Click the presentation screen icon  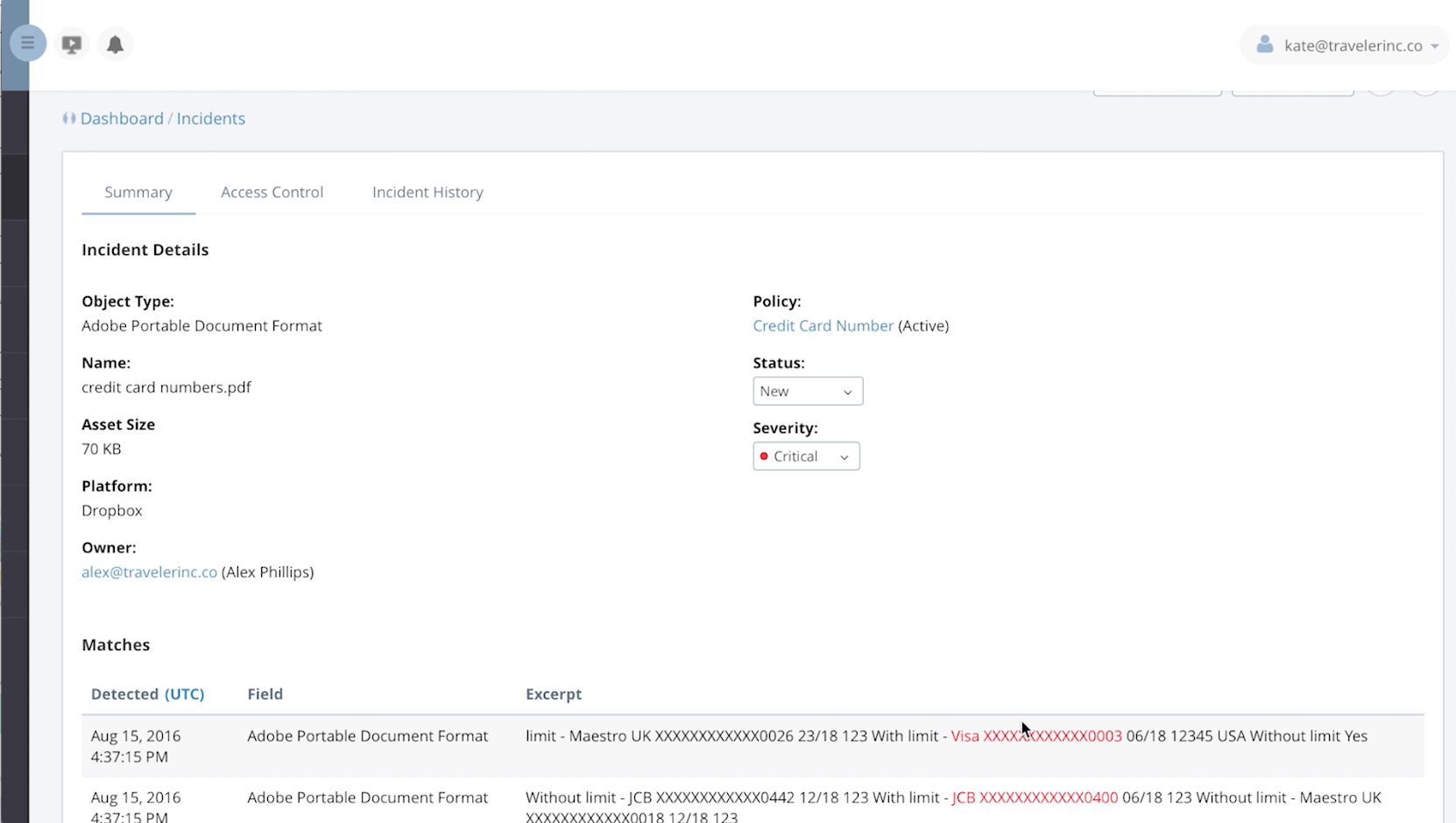coord(72,44)
